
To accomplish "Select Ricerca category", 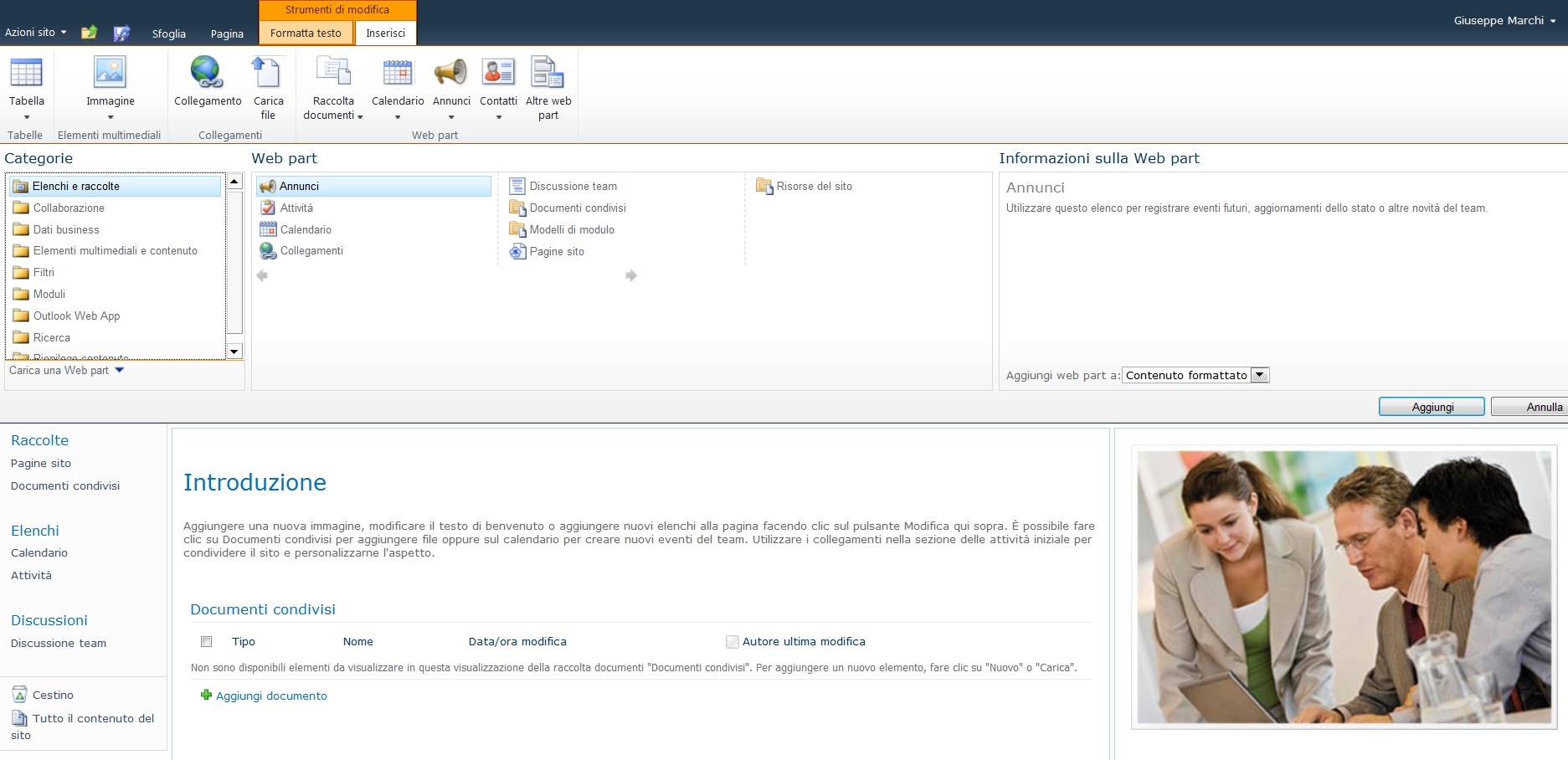I will tap(42, 337).
